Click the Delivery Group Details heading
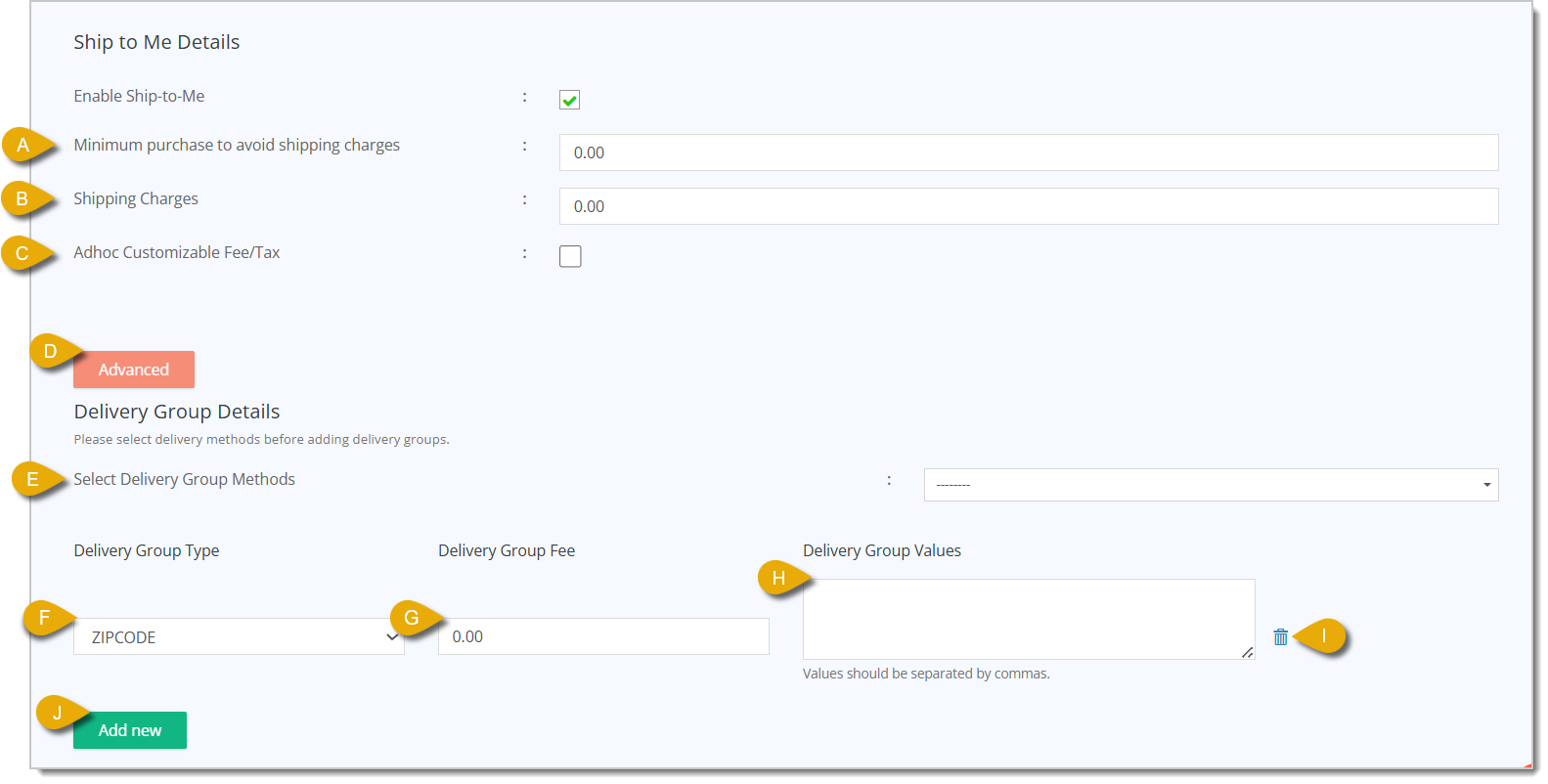1548x784 pixels. (x=177, y=412)
